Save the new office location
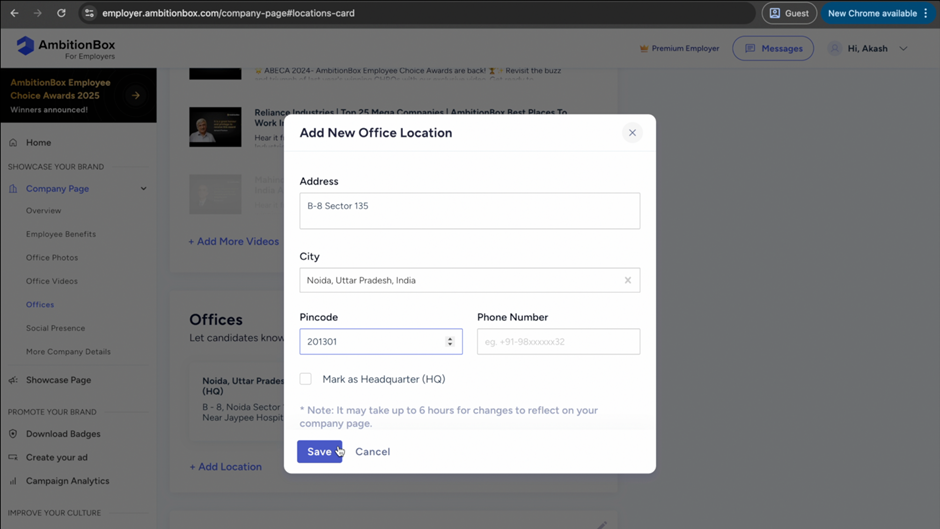 [319, 452]
